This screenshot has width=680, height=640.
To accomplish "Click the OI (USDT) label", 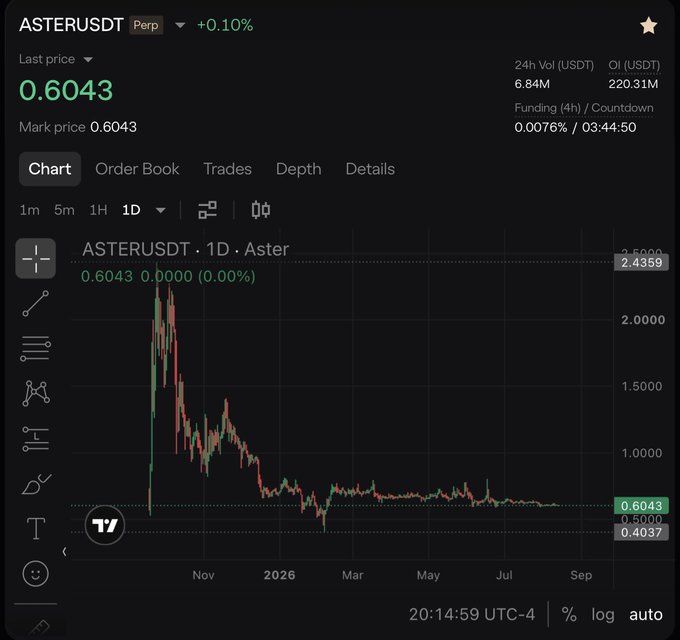I will [634, 65].
